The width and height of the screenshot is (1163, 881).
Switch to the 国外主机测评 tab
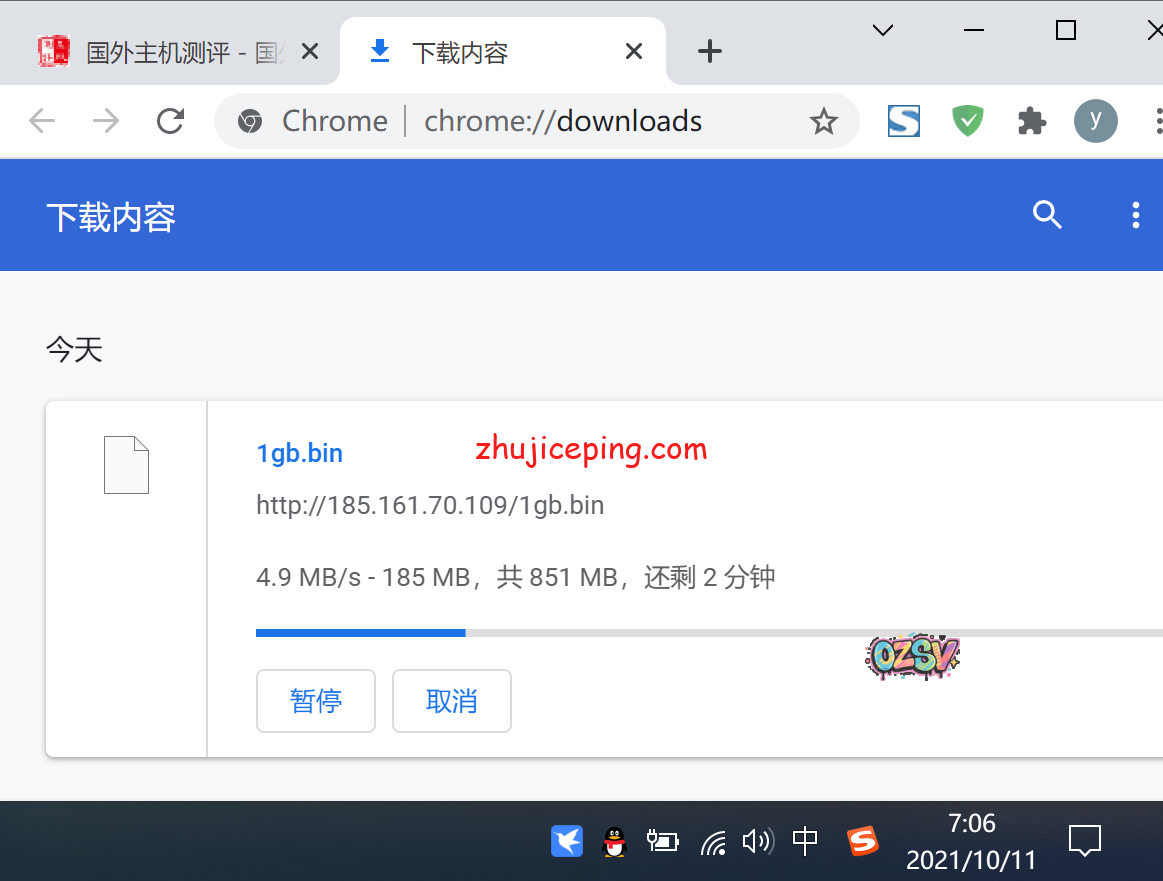[x=170, y=52]
